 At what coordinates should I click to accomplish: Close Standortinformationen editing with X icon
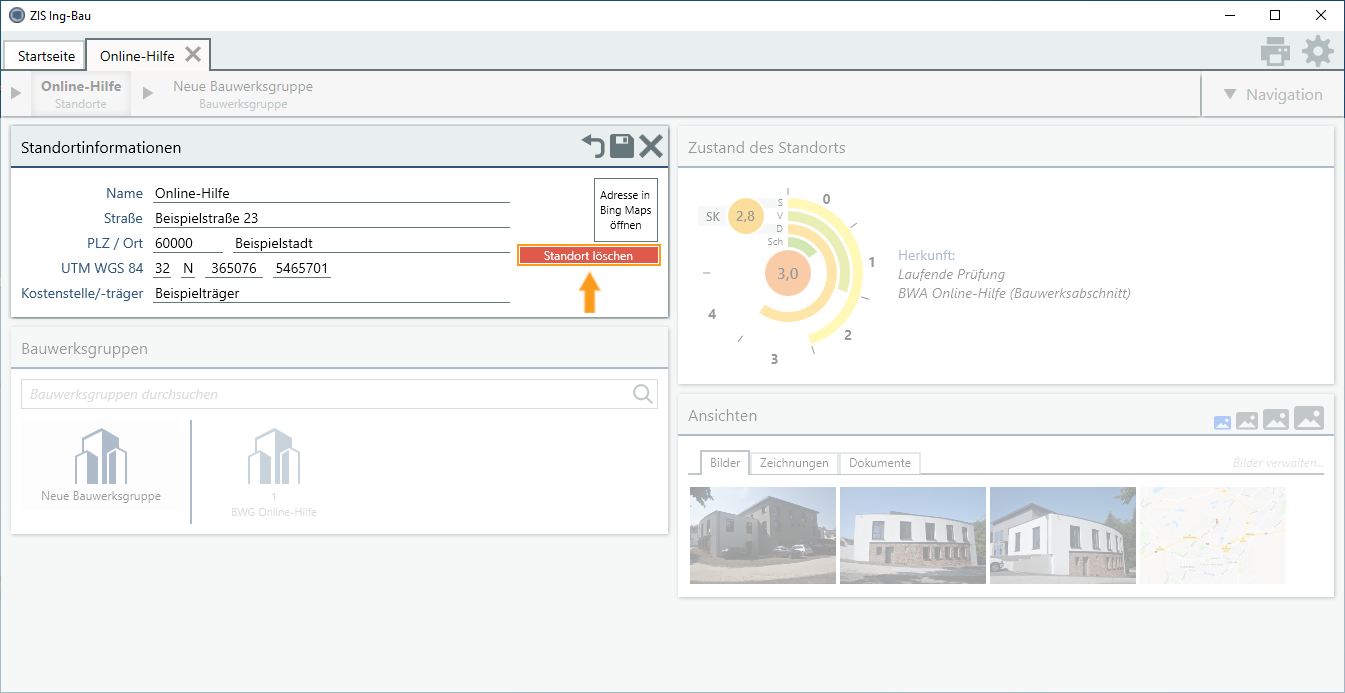tap(651, 147)
